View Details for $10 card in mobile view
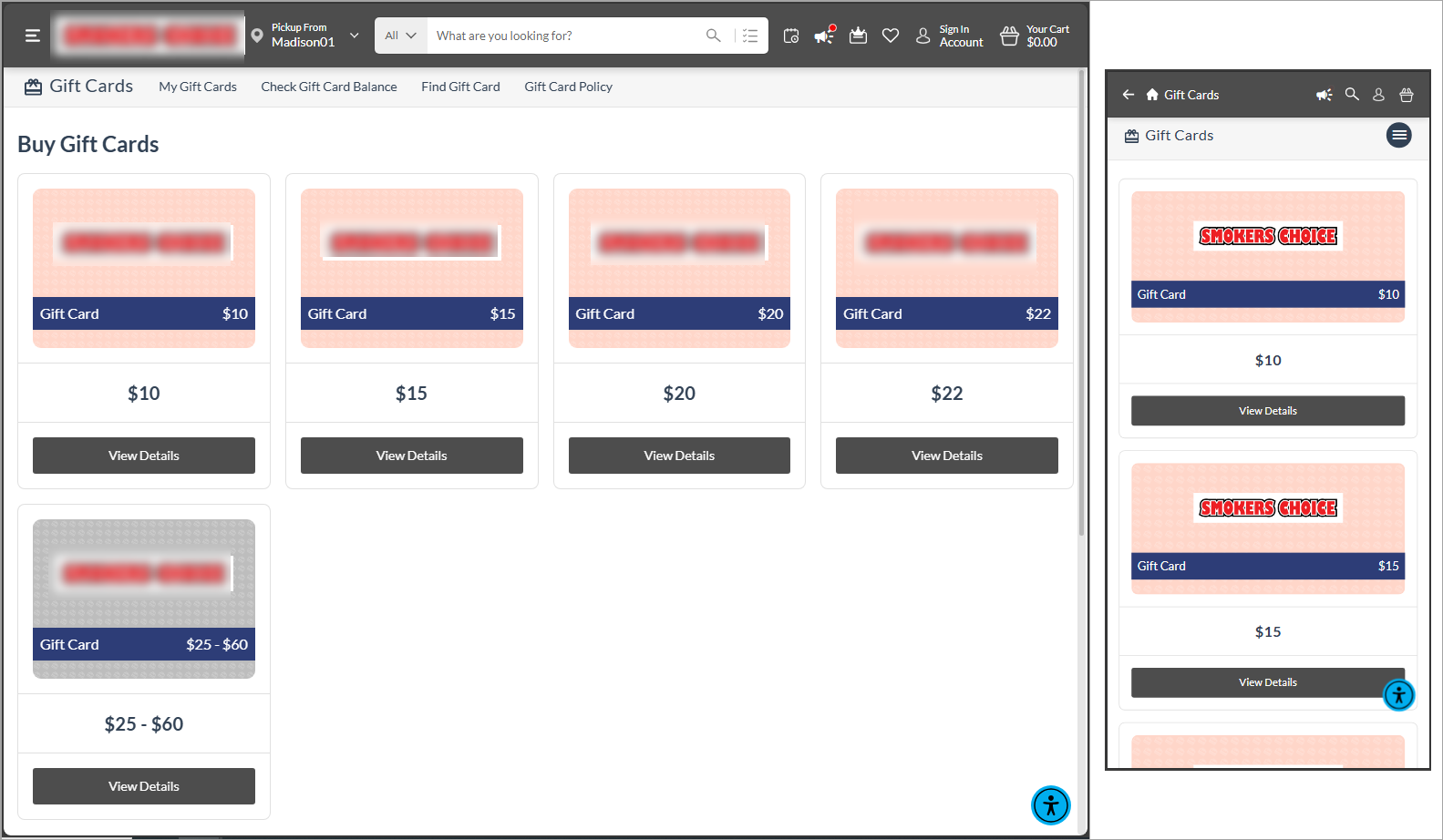Screen dimensions: 1443x840 pyautogui.click(x=1268, y=411)
